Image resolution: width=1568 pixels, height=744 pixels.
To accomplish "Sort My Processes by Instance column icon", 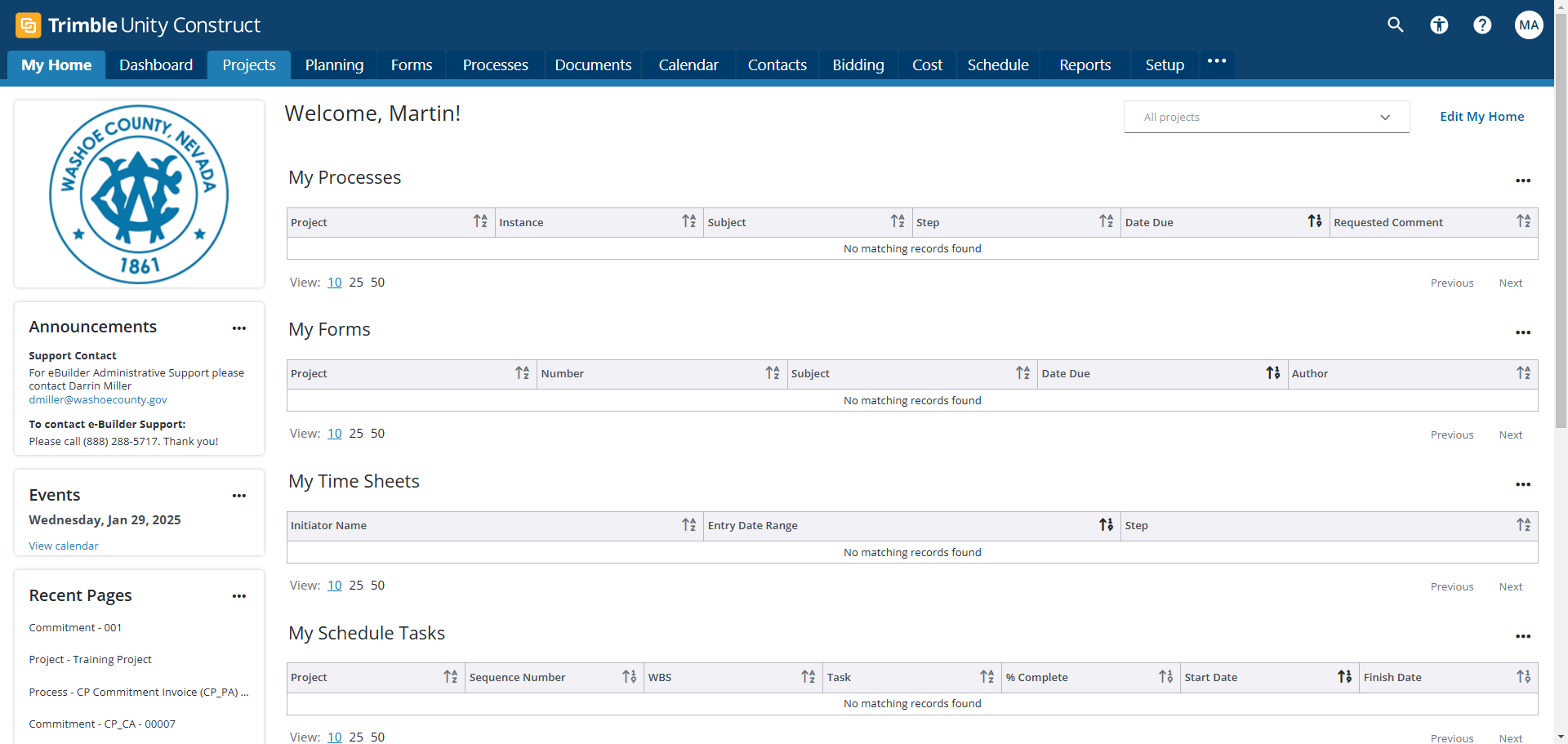I will pyautogui.click(x=689, y=221).
